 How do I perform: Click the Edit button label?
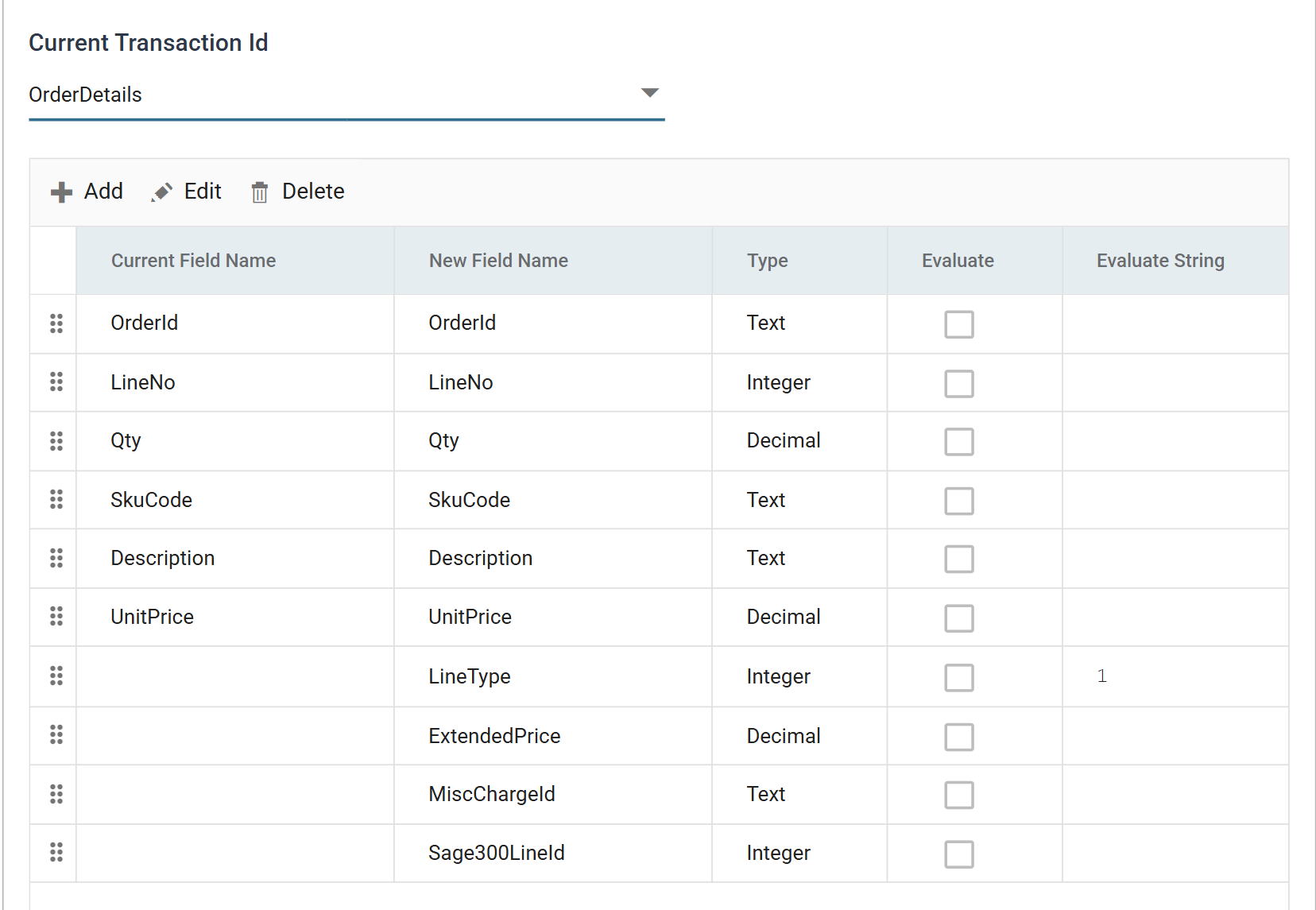[x=203, y=192]
